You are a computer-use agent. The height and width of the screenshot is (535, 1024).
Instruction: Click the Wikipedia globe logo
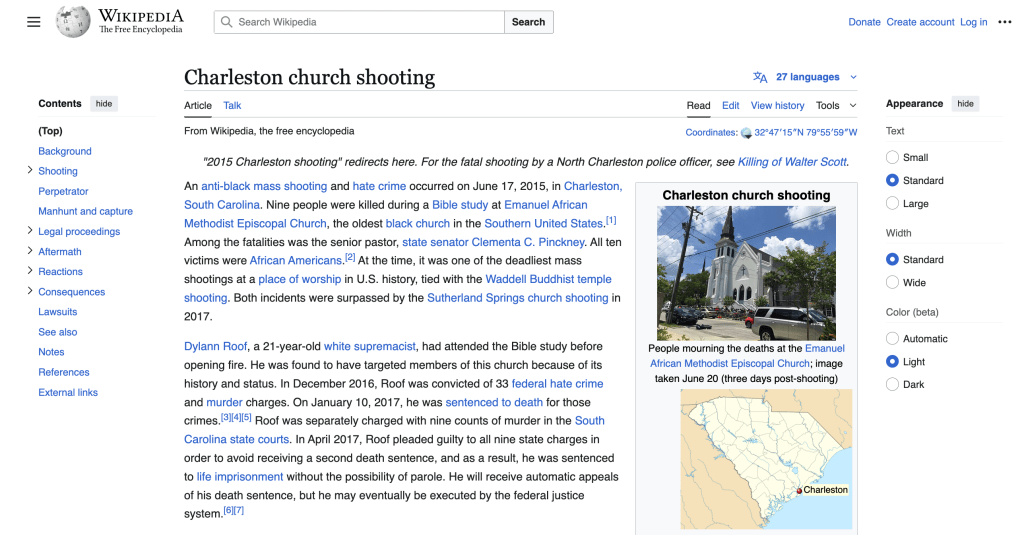point(73,22)
